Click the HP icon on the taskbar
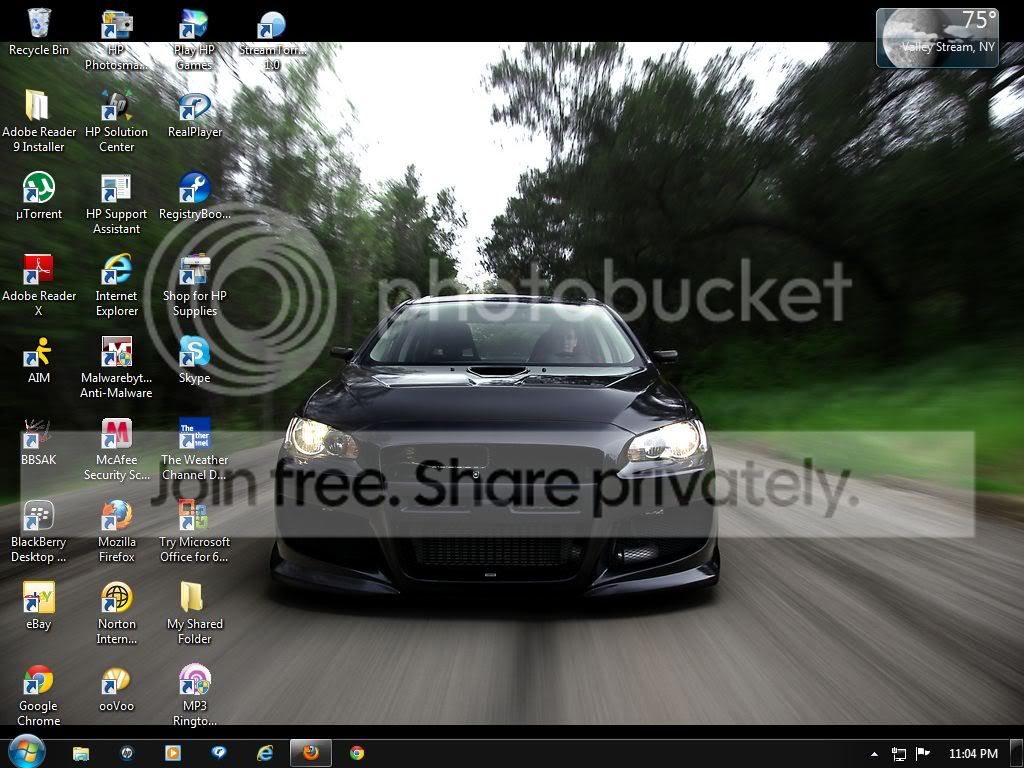Image resolution: width=1024 pixels, height=768 pixels. (127, 753)
